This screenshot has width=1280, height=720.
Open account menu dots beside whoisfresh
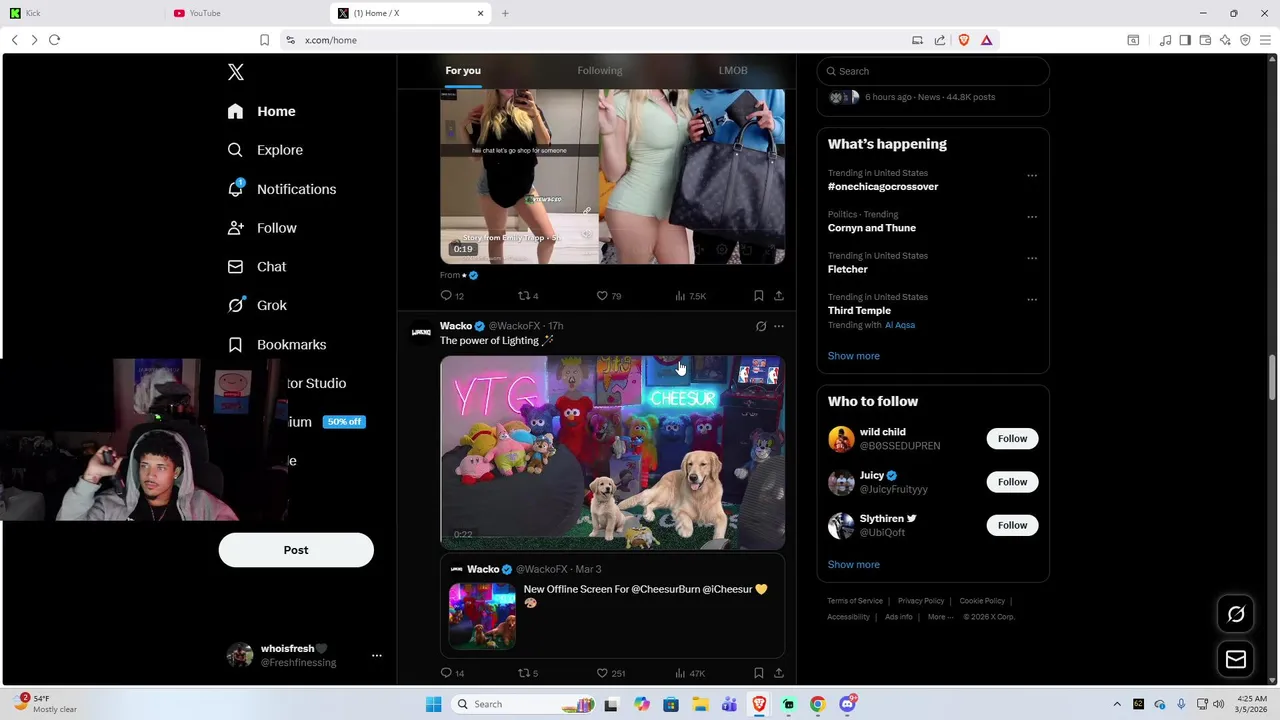click(377, 656)
